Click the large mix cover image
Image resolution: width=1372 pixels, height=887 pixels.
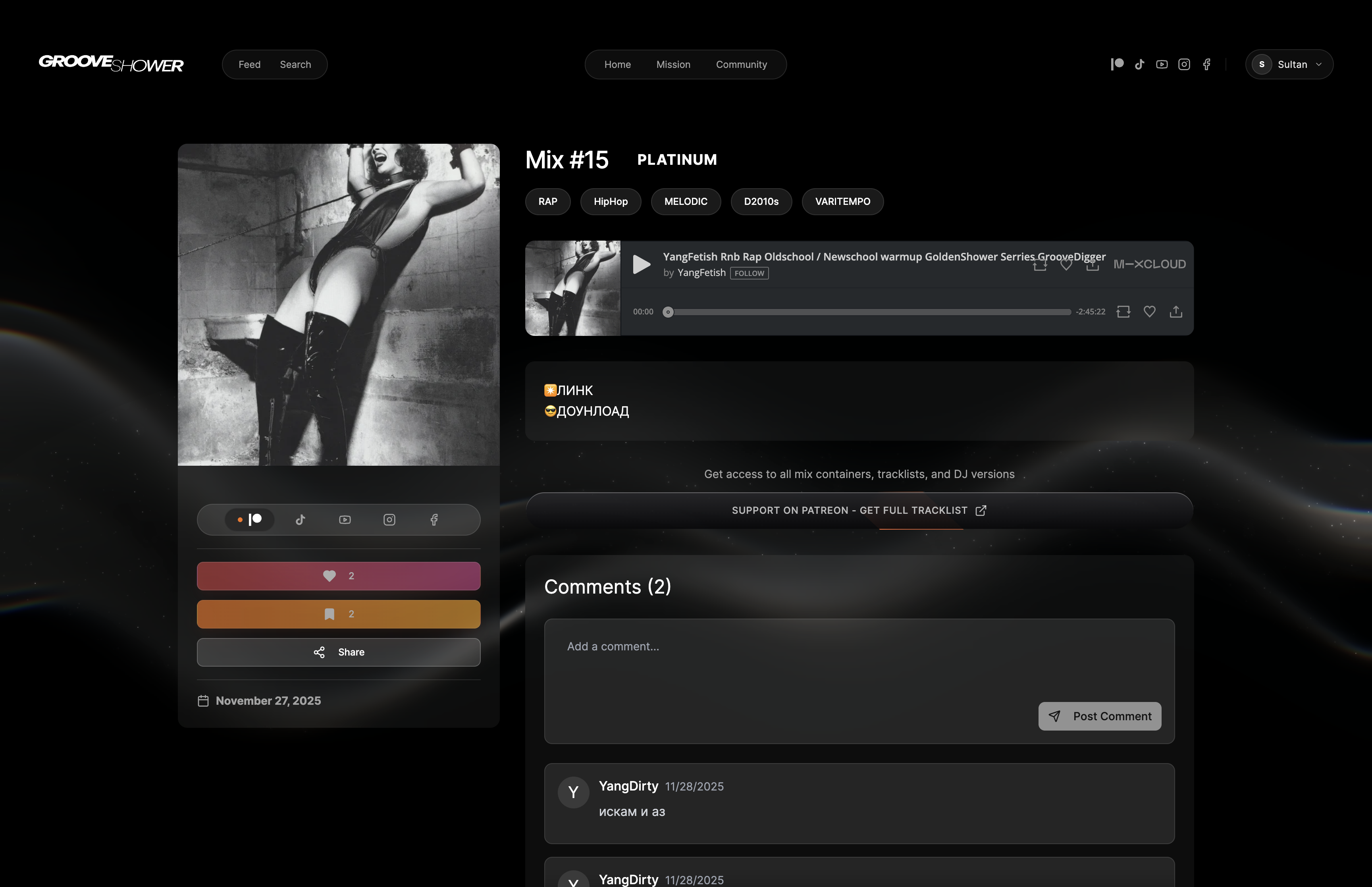point(339,305)
